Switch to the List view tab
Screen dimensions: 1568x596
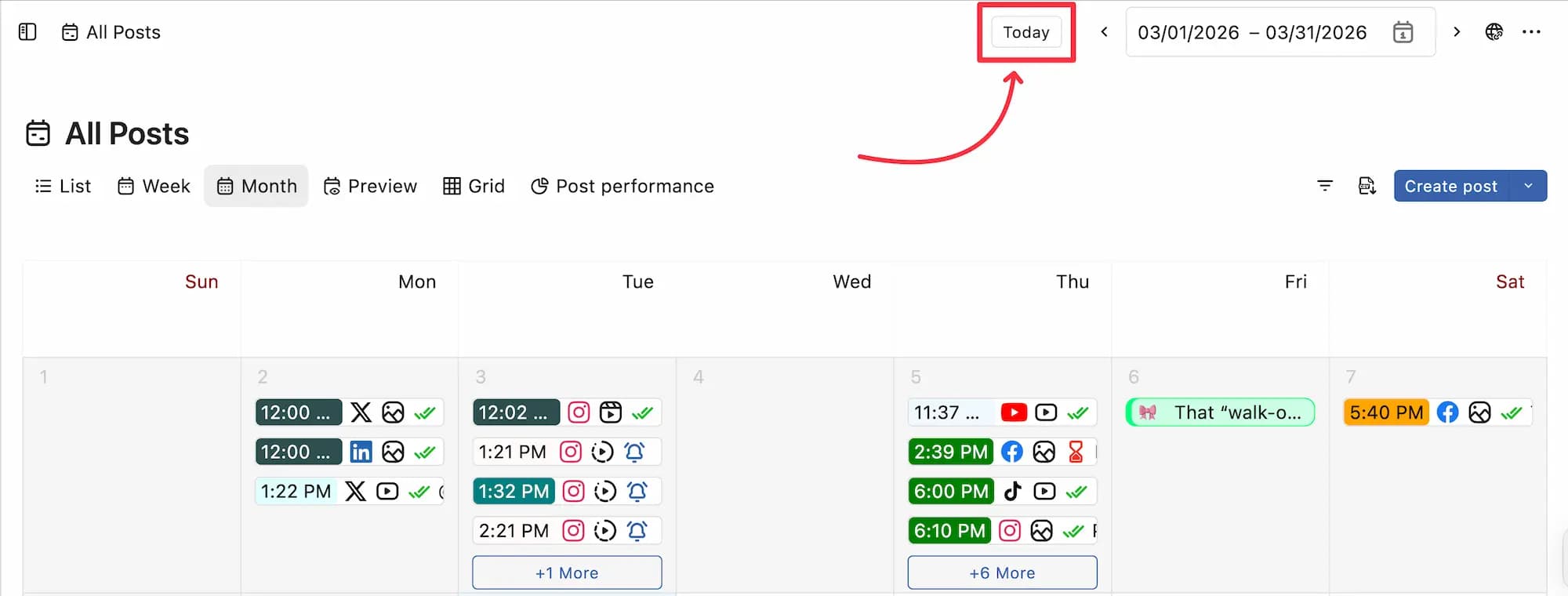point(64,186)
